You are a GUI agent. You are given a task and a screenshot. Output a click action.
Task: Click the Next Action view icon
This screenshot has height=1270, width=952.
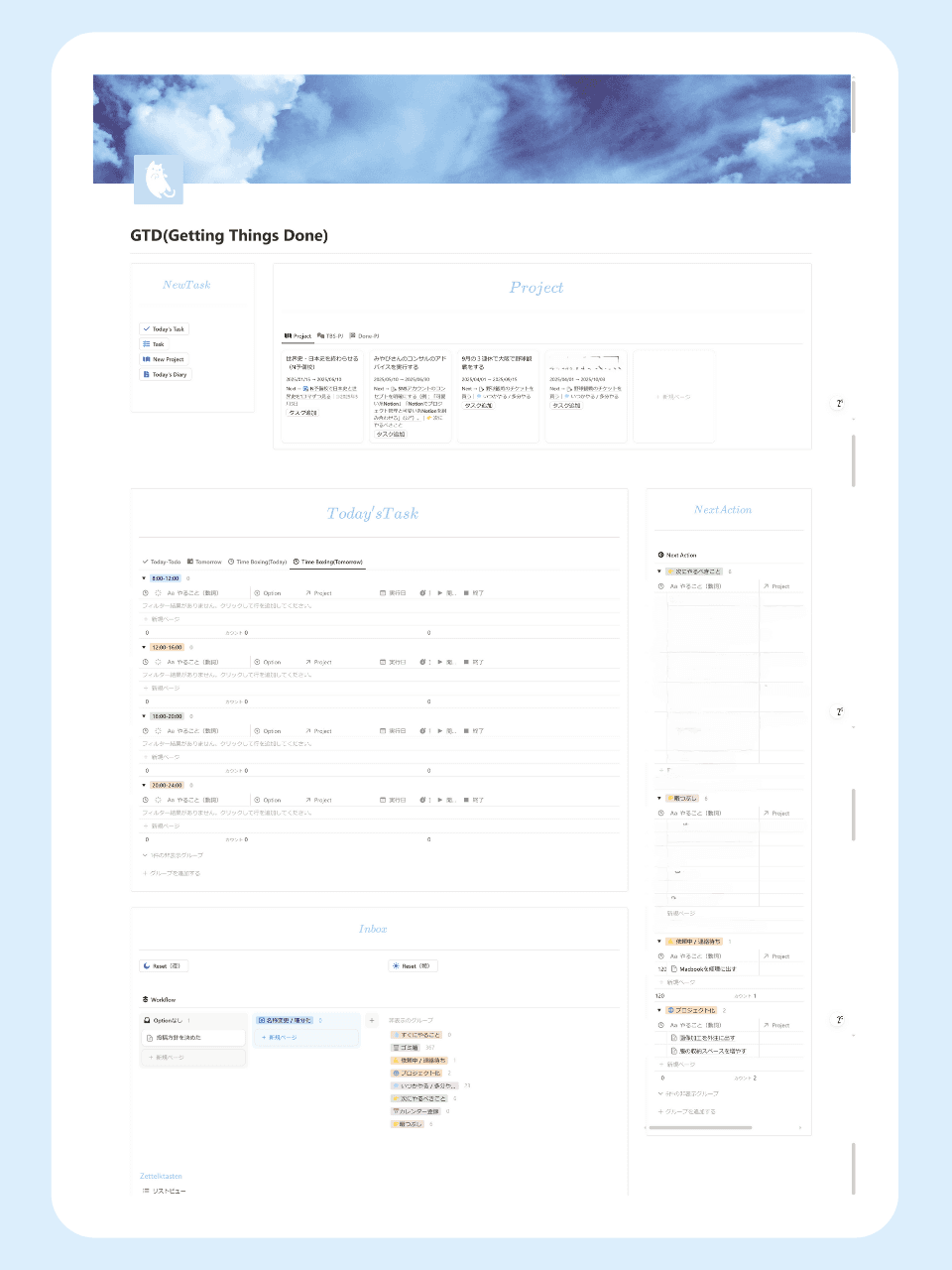tap(660, 556)
